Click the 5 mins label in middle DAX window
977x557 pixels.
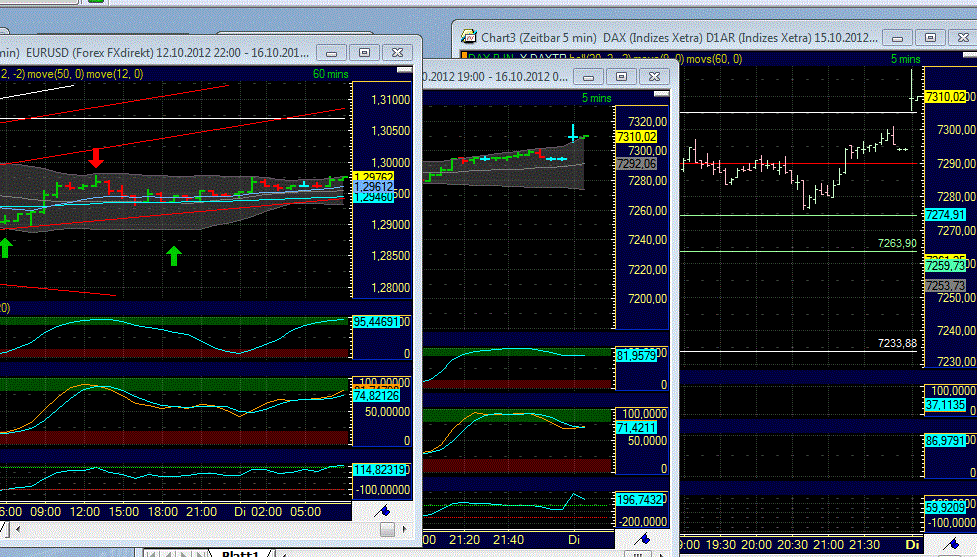tap(596, 98)
